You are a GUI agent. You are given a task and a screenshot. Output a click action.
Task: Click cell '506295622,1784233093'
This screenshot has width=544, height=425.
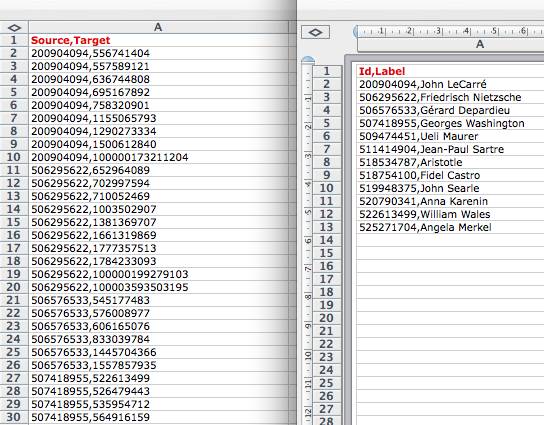pos(158,261)
